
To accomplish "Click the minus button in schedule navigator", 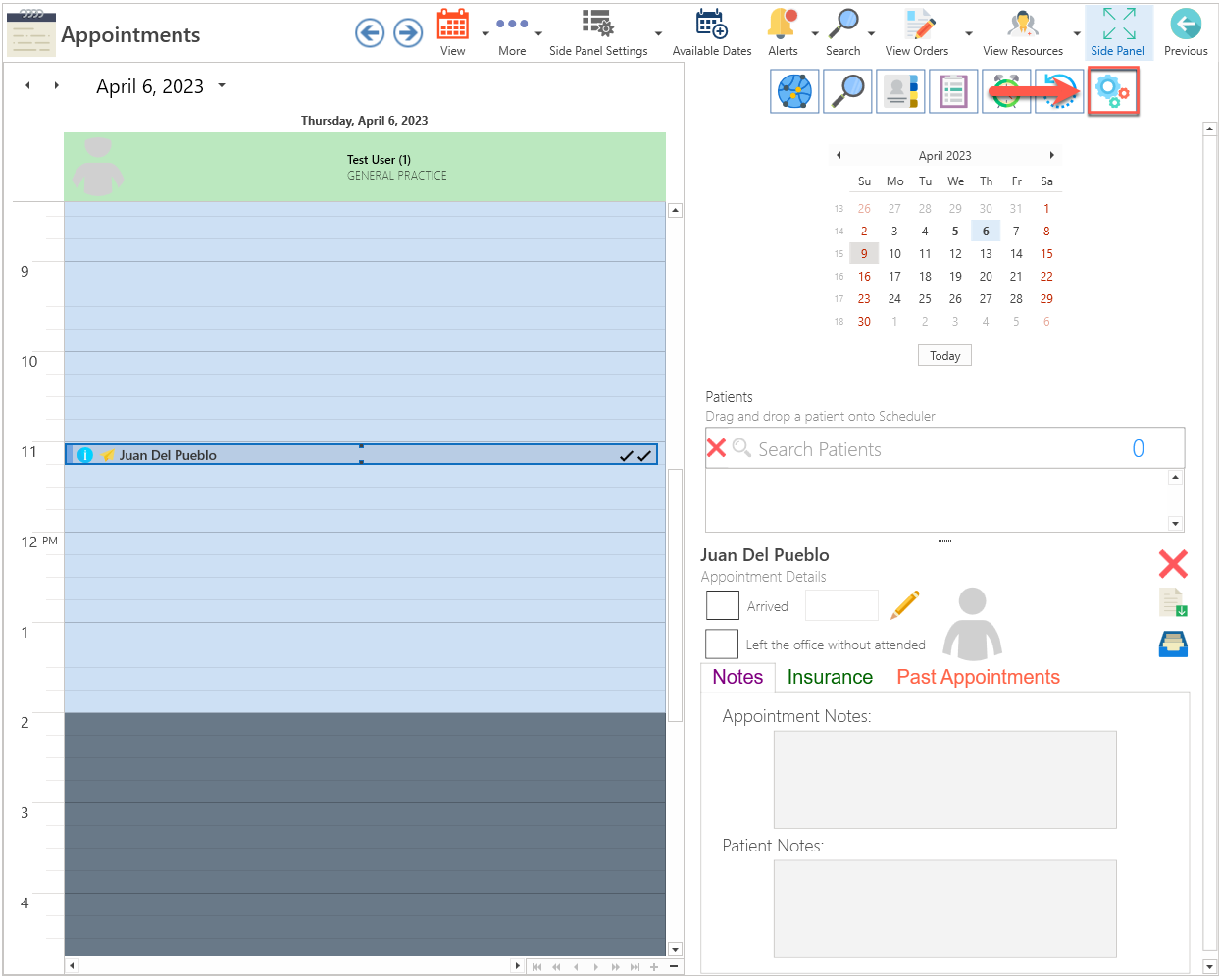I will click(x=674, y=966).
